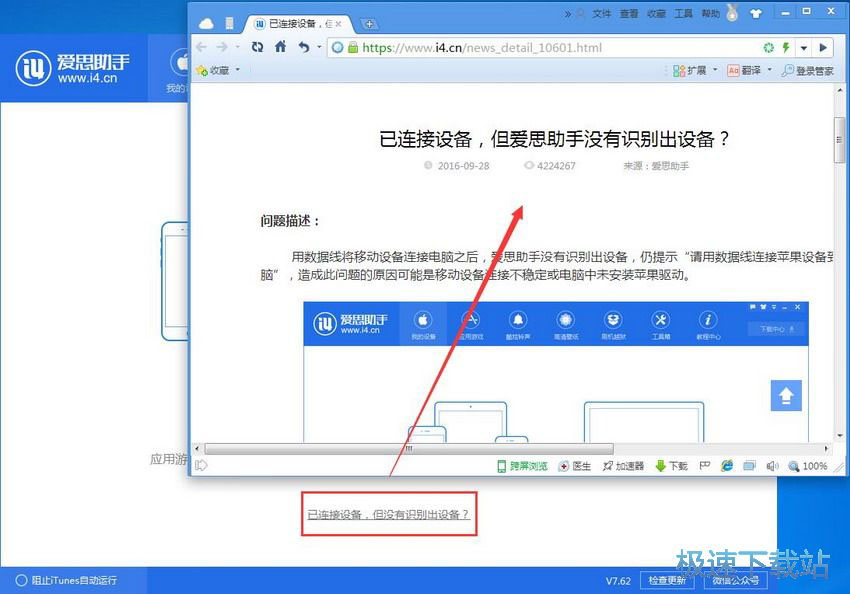The width and height of the screenshot is (850, 594).
Task: Click the 翻译 translate button
Action: [x=744, y=70]
